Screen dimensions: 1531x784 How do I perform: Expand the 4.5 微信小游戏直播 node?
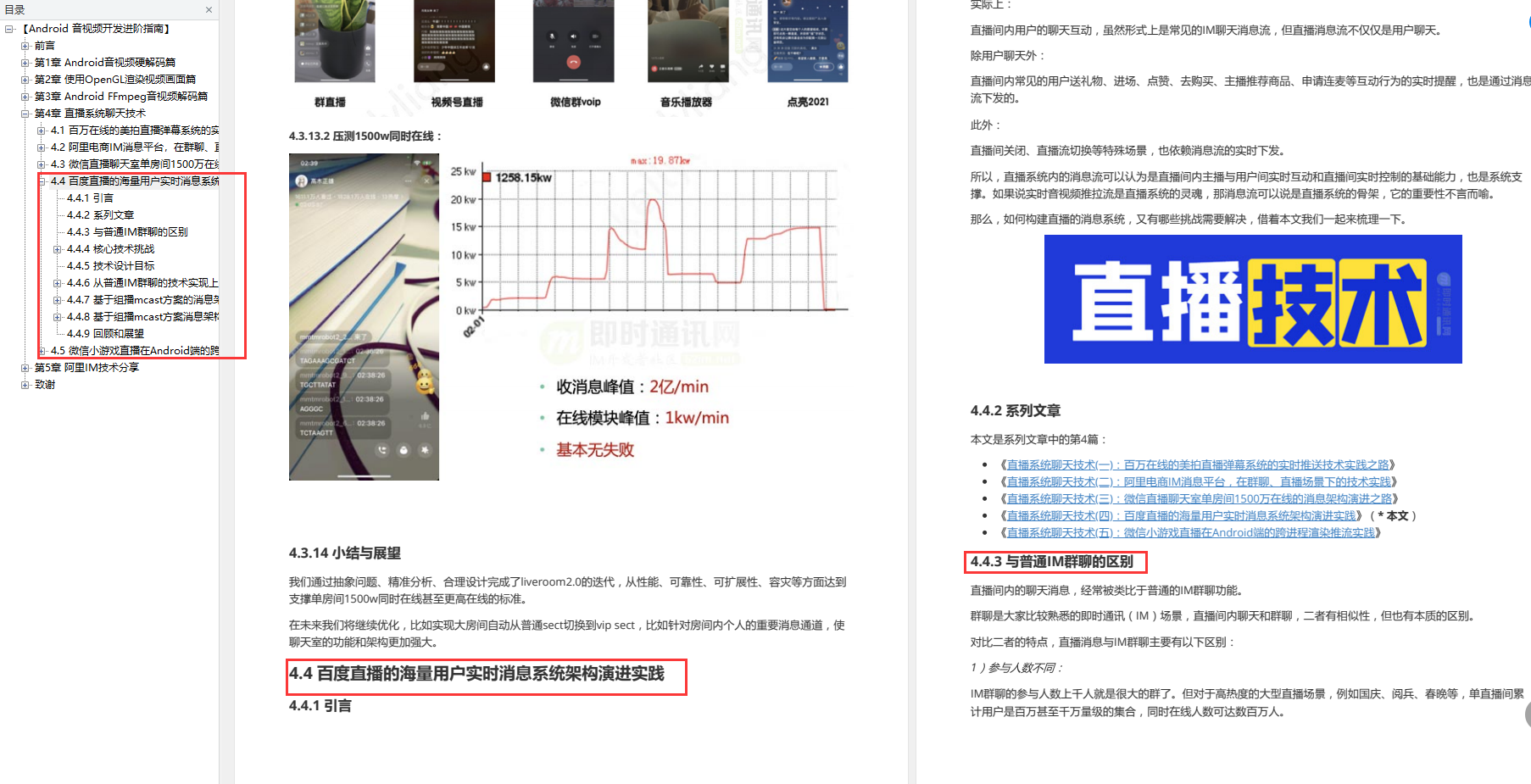[42, 351]
